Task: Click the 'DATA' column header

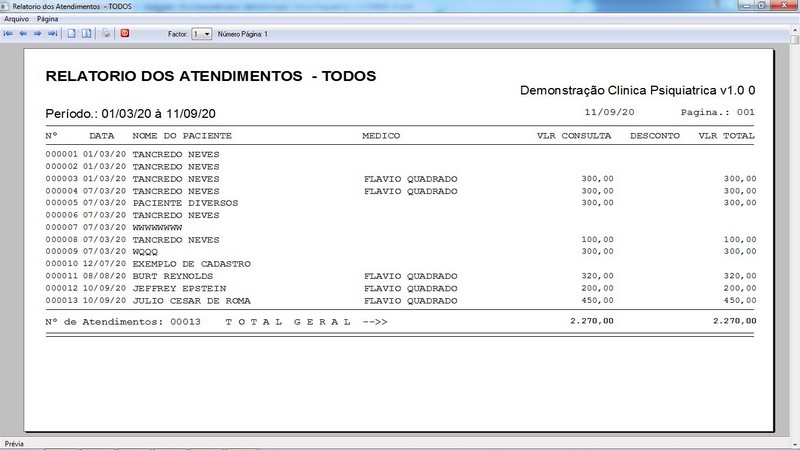Action: [x=102, y=136]
